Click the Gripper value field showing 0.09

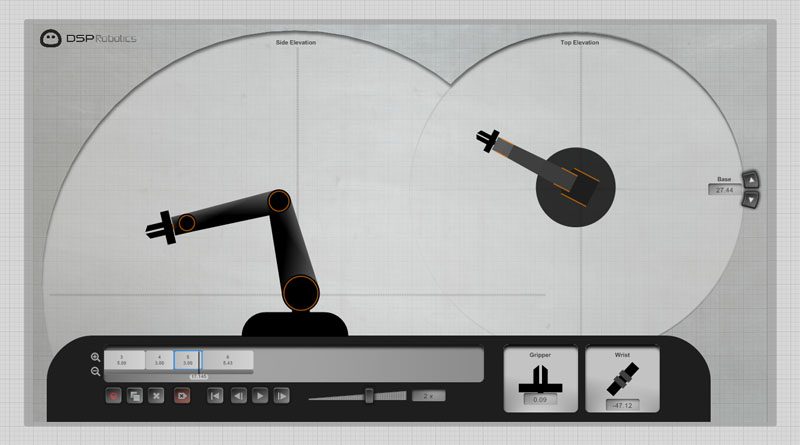coord(539,400)
